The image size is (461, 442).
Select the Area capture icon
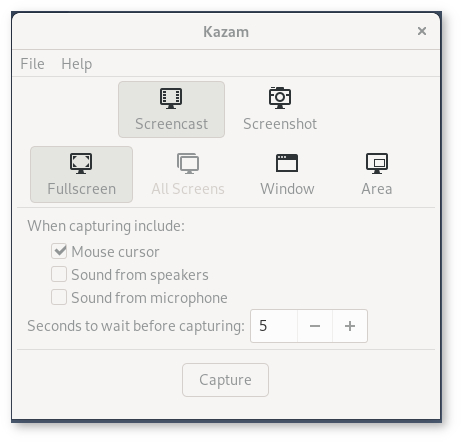(377, 163)
